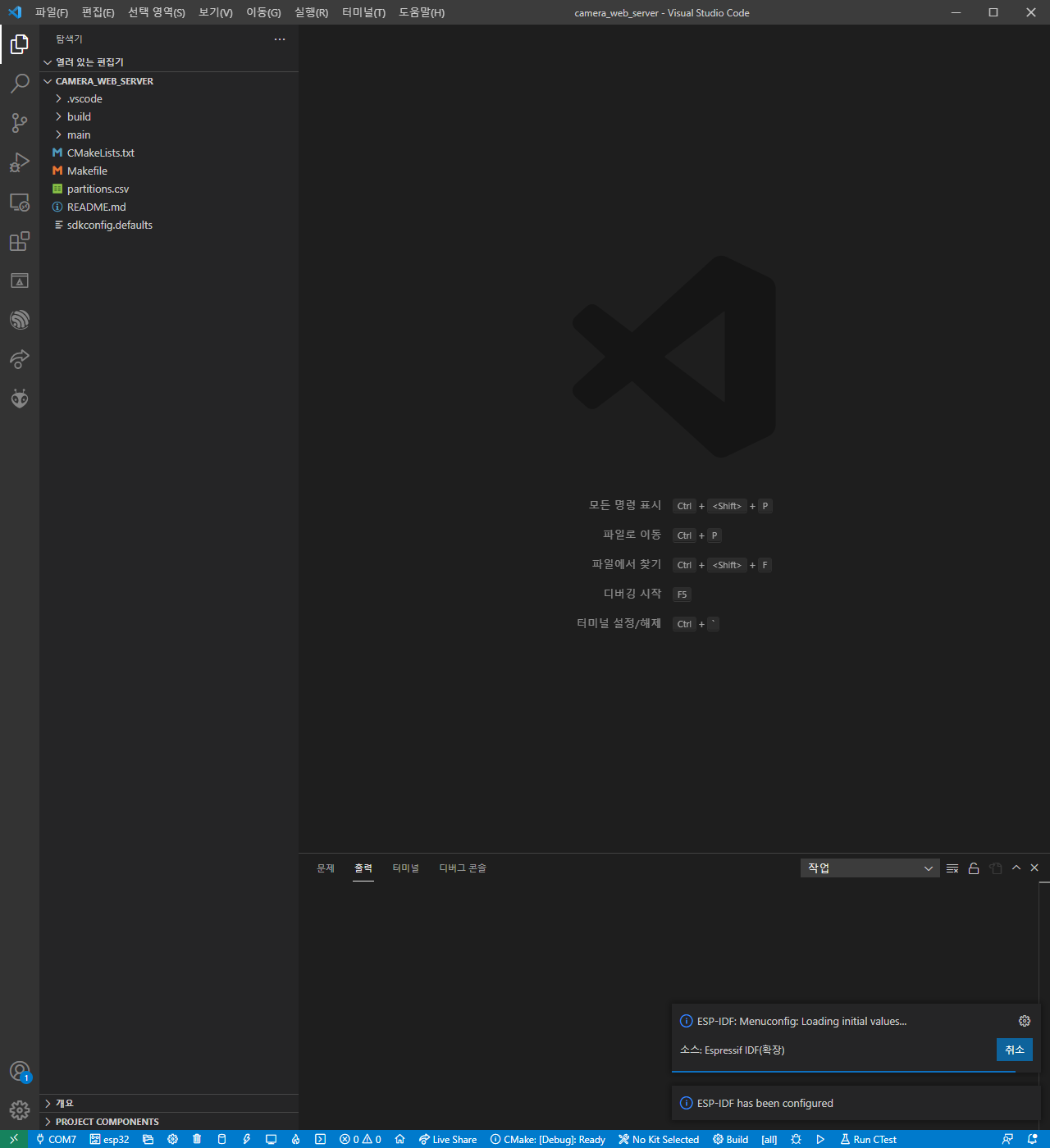Viewport: 1050px width, 1148px height.
Task: Open the Manage gear in activity bar
Action: pyautogui.click(x=20, y=1111)
